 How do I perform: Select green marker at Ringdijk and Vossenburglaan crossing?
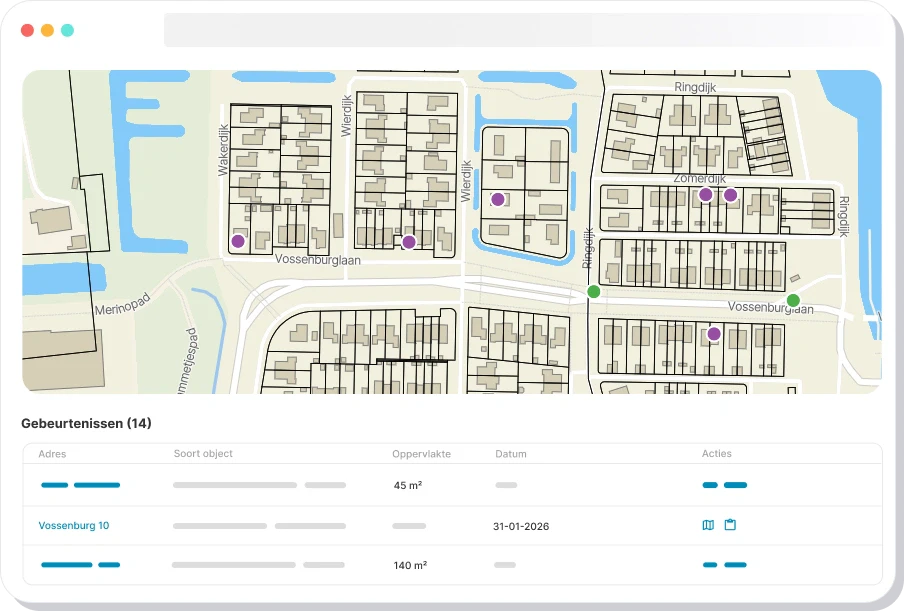pos(593,292)
